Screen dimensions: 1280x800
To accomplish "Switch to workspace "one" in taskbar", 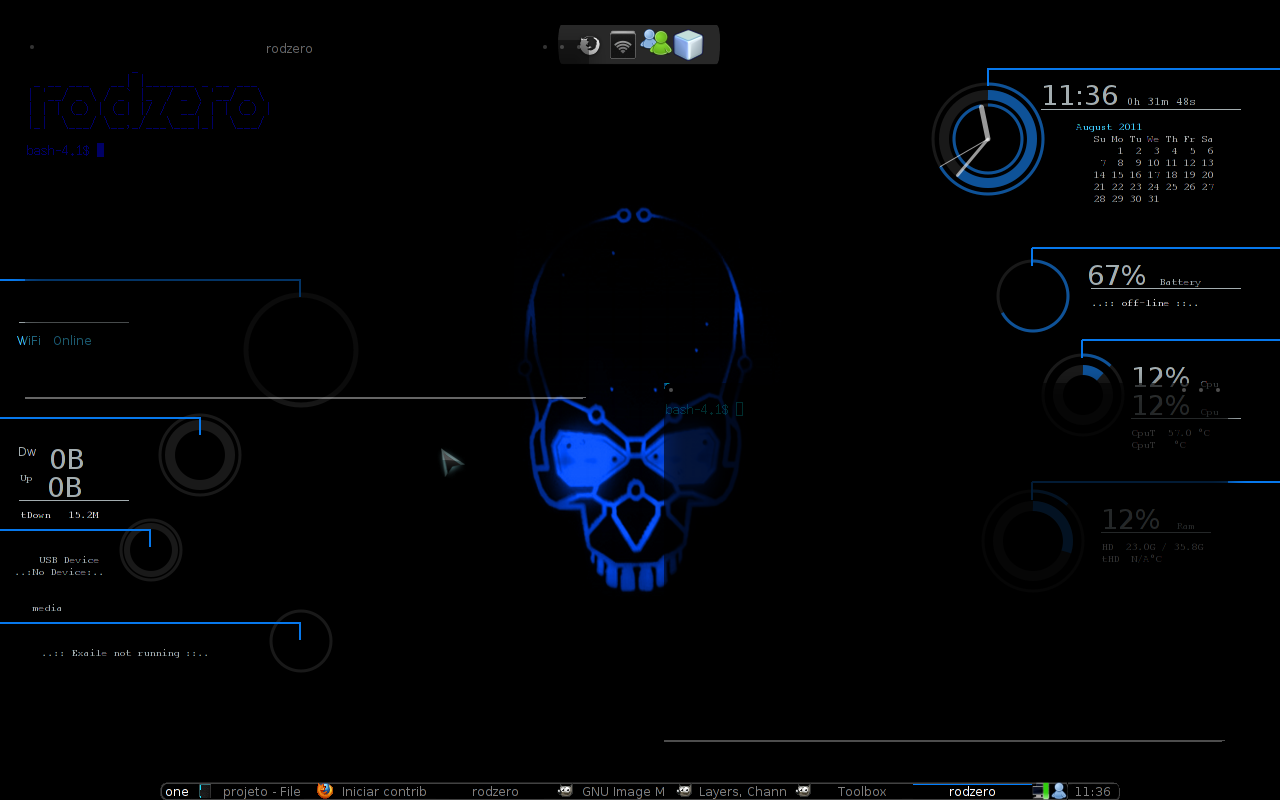I will (177, 791).
